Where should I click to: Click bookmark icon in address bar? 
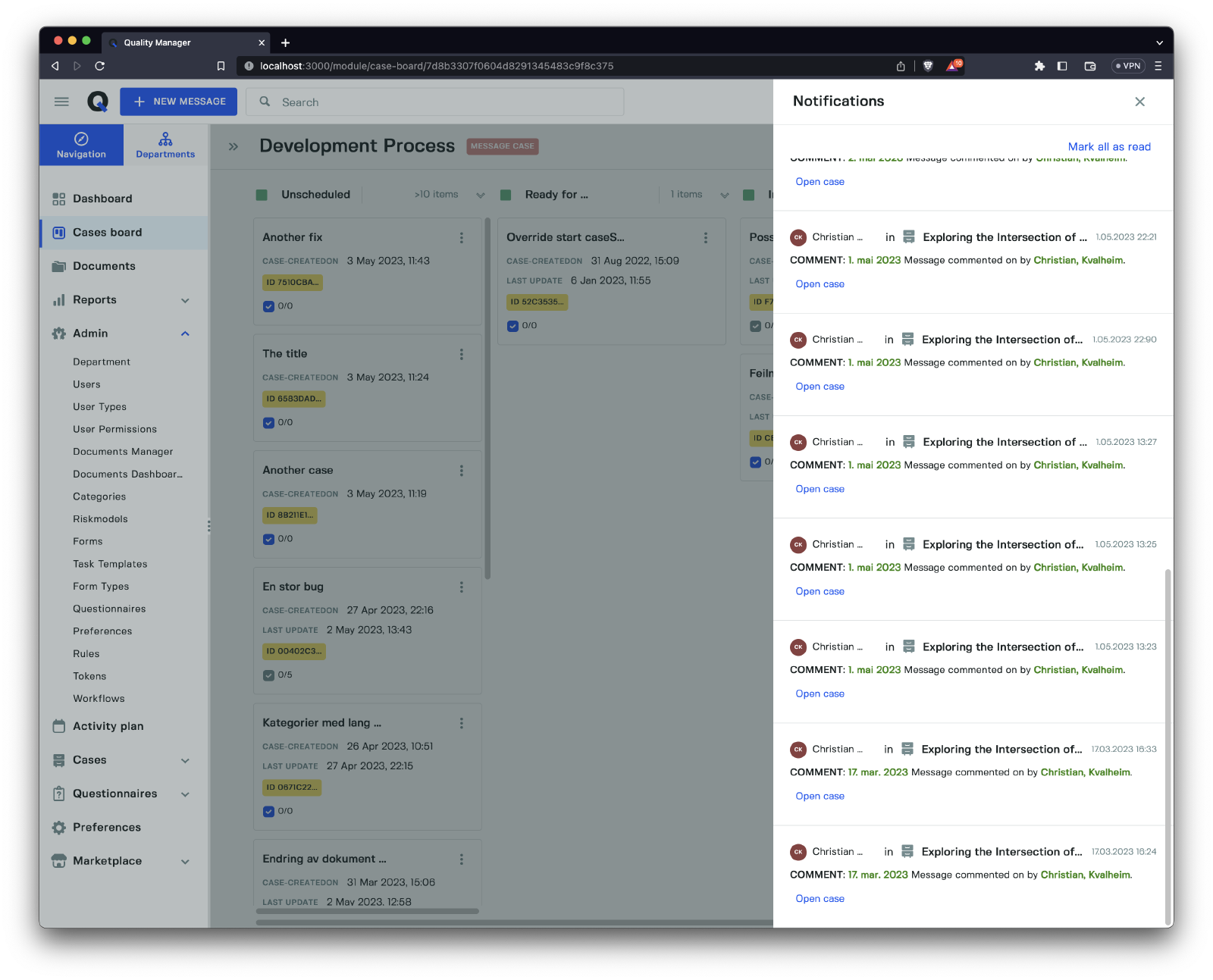[221, 66]
